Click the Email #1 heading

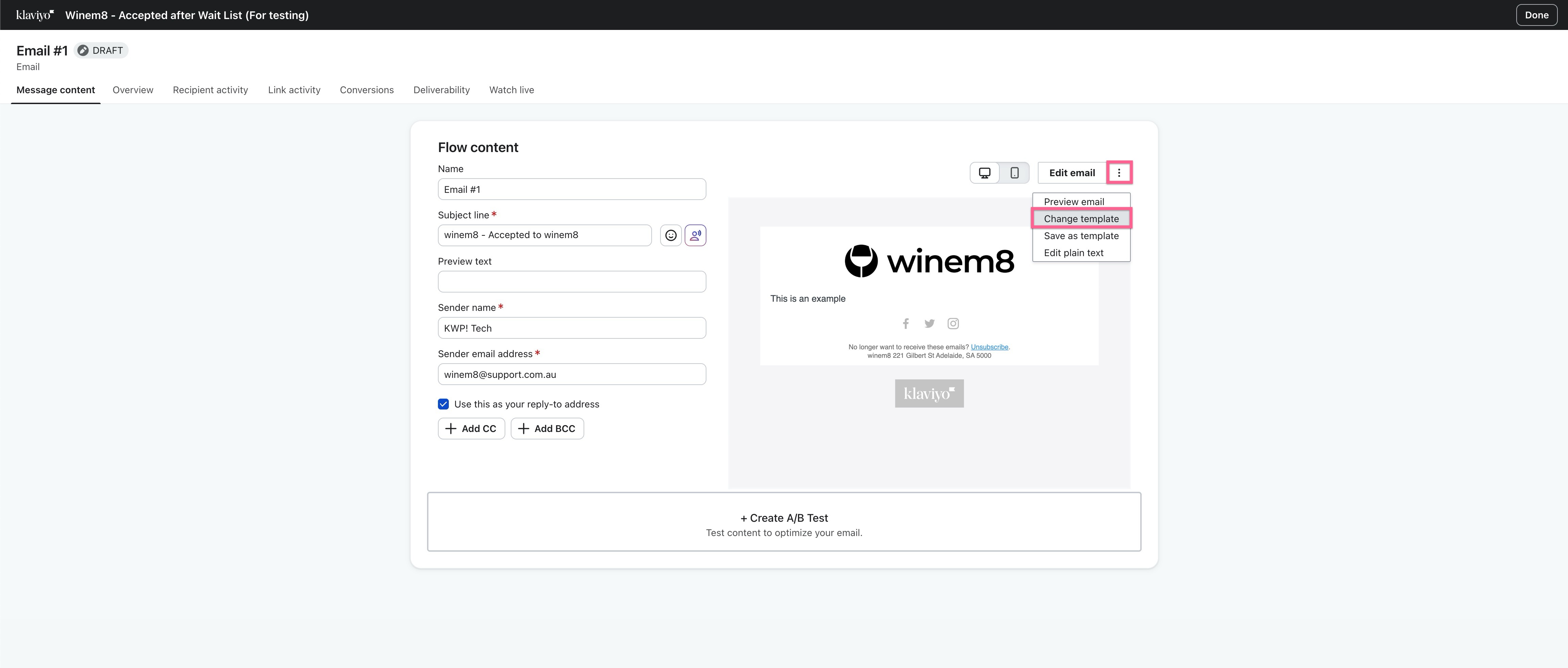pos(42,50)
